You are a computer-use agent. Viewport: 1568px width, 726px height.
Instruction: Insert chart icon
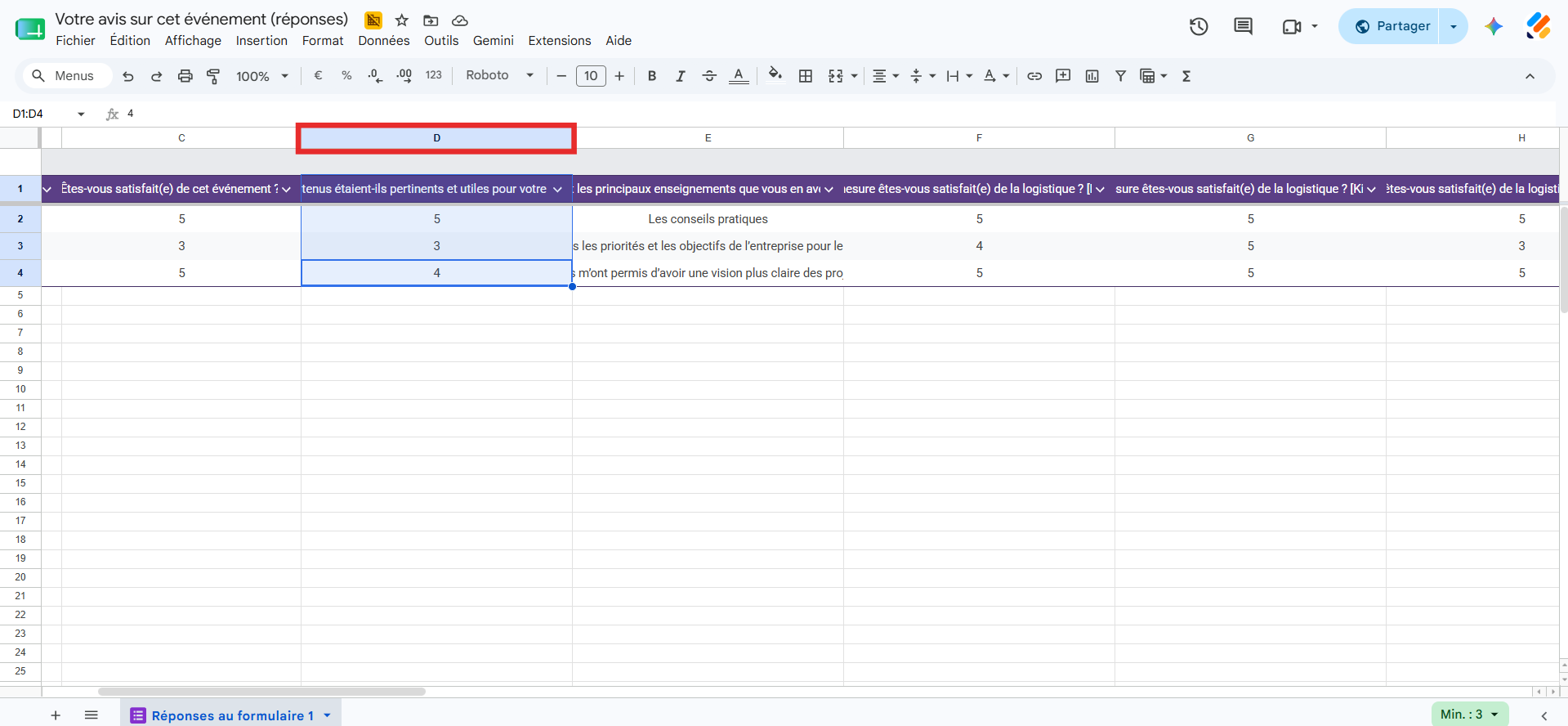click(1092, 76)
